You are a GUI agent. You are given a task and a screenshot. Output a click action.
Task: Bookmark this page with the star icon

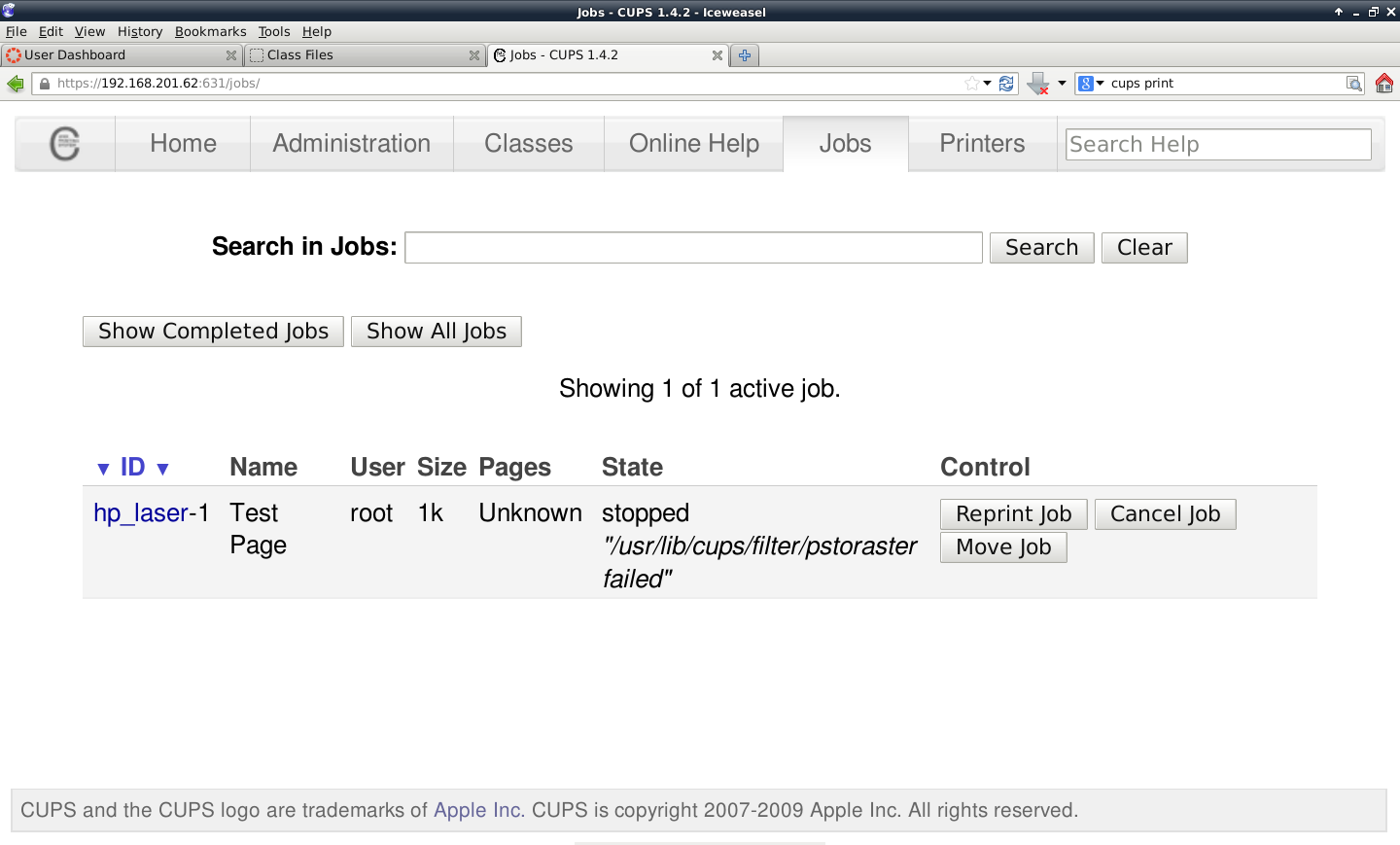(x=971, y=84)
